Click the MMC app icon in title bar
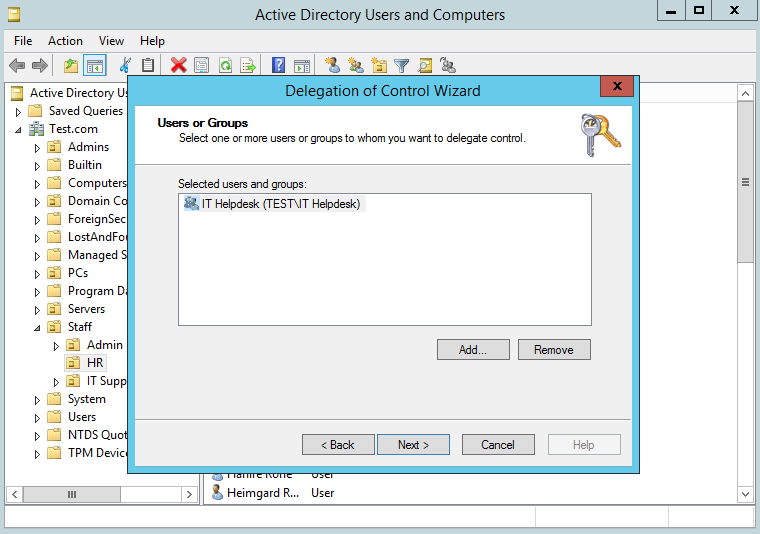Image resolution: width=760 pixels, height=534 pixels. 14,15
